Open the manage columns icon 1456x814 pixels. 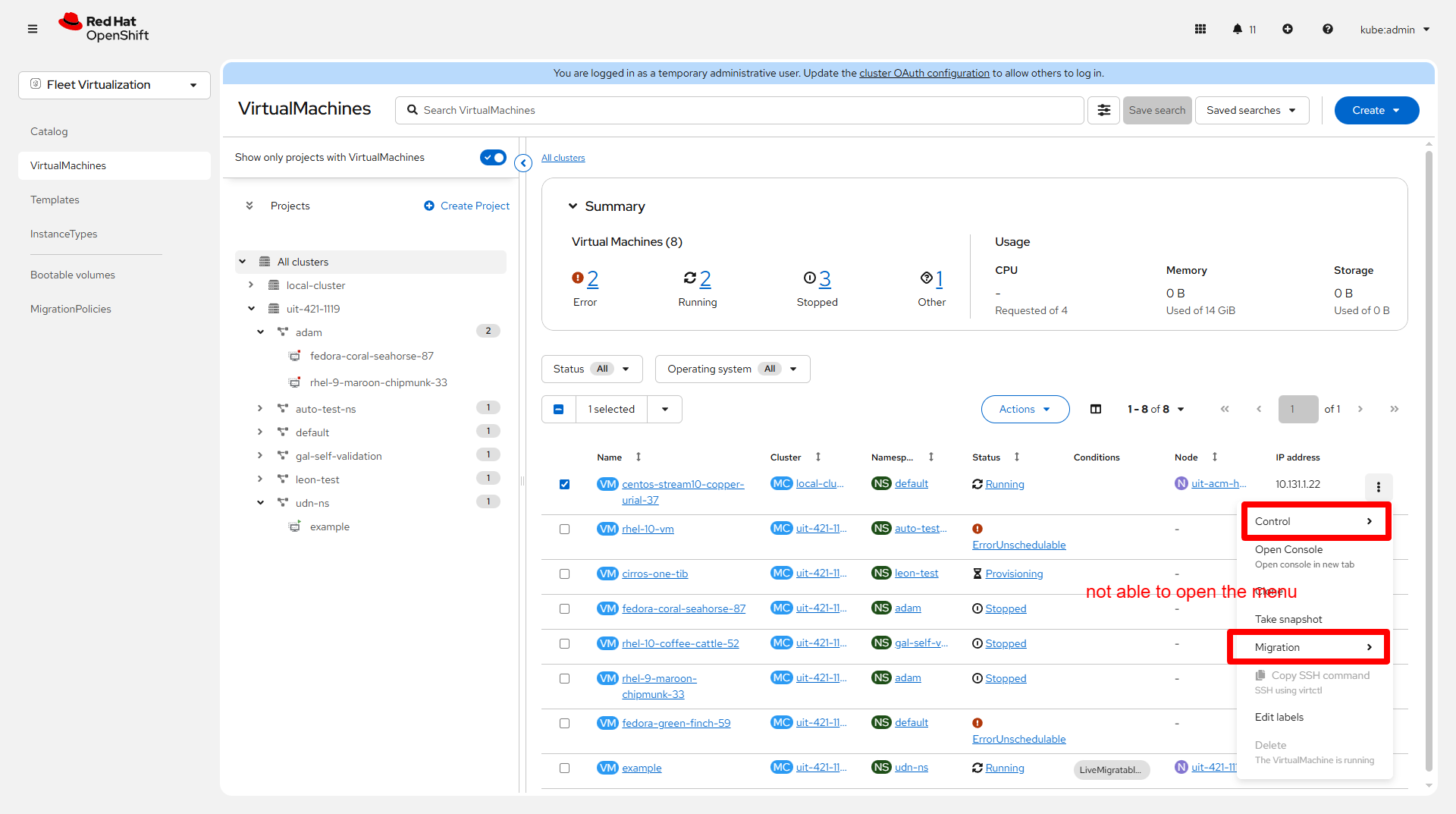[x=1096, y=410]
